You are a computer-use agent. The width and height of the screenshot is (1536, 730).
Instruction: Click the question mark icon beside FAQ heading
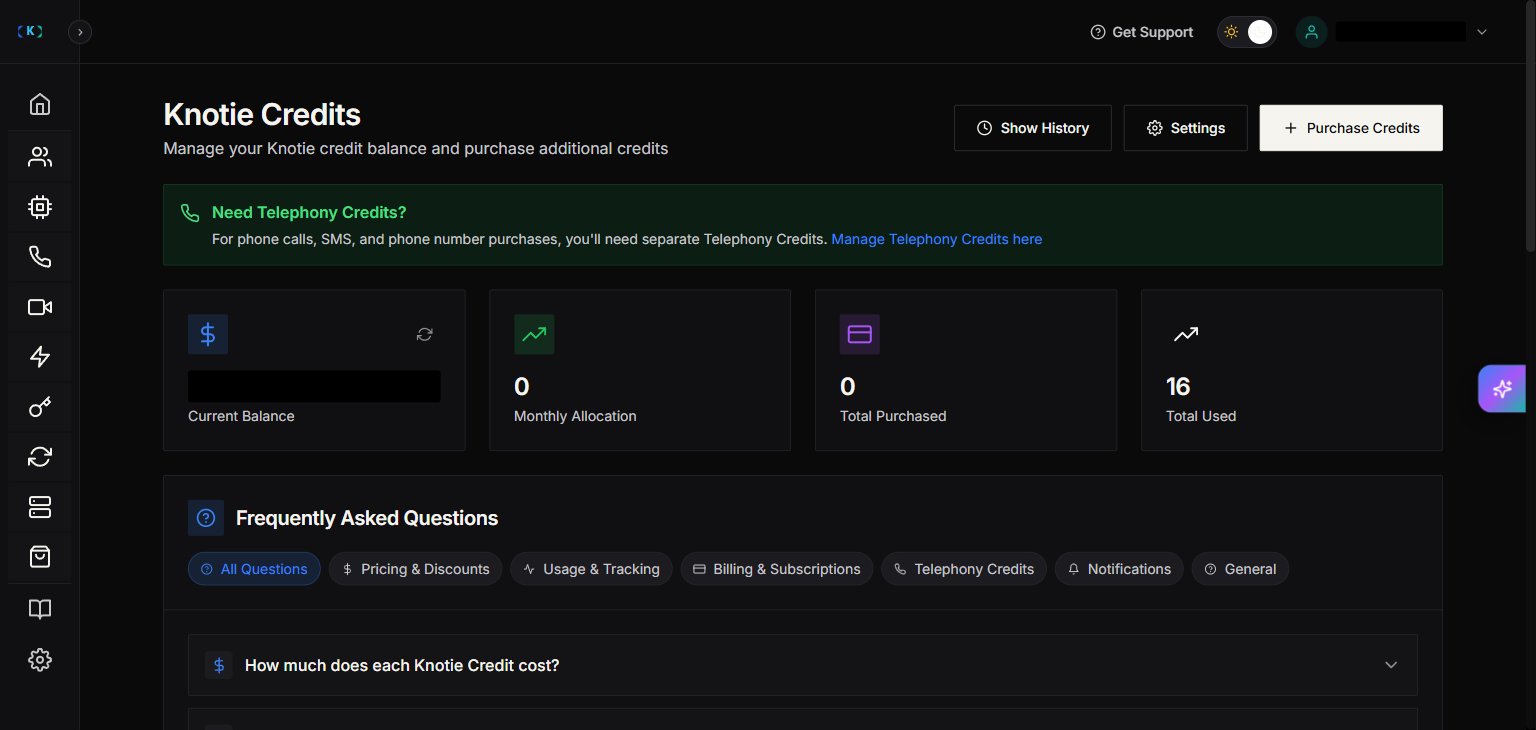(206, 518)
